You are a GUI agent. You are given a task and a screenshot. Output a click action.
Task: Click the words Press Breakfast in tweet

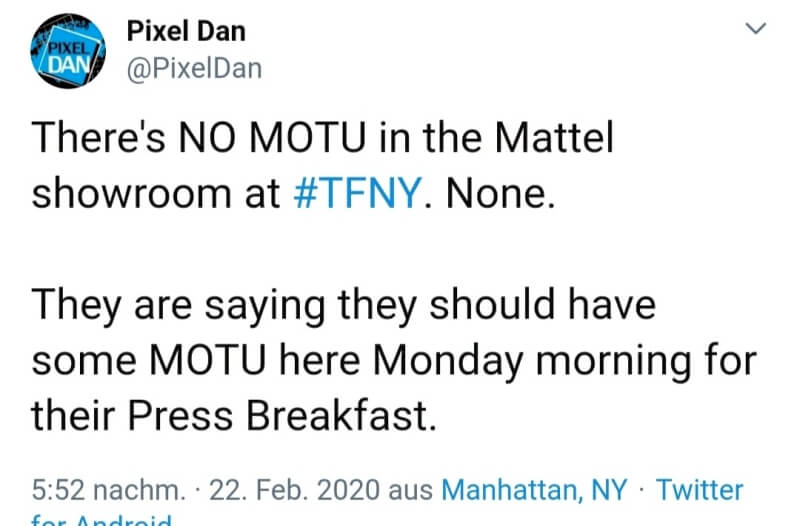point(282,416)
